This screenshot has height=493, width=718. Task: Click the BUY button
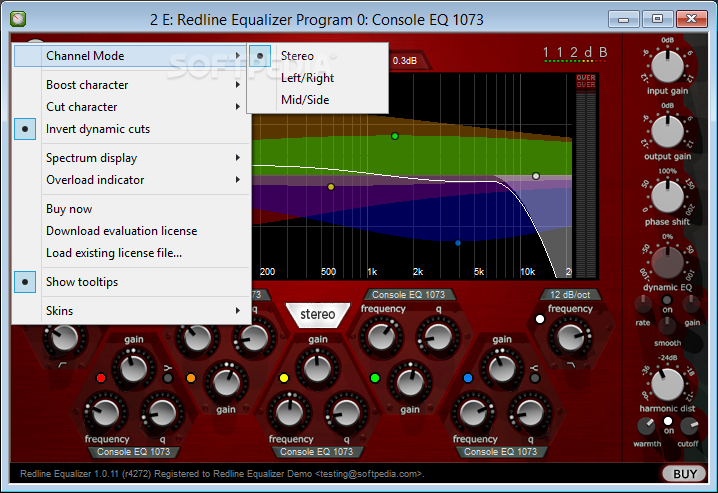click(x=684, y=474)
